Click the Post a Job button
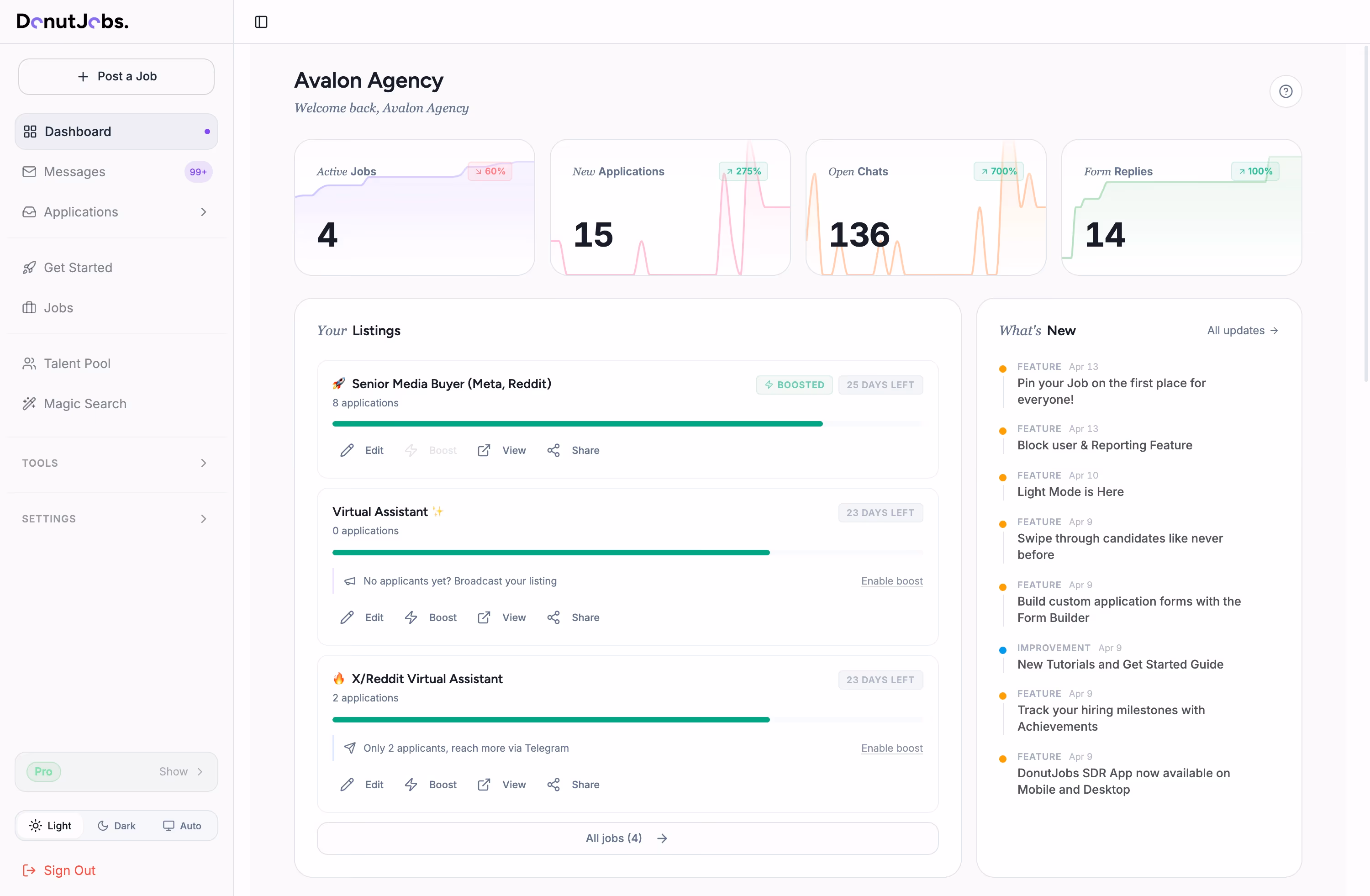Screen dimensions: 1370x896 (x=116, y=77)
